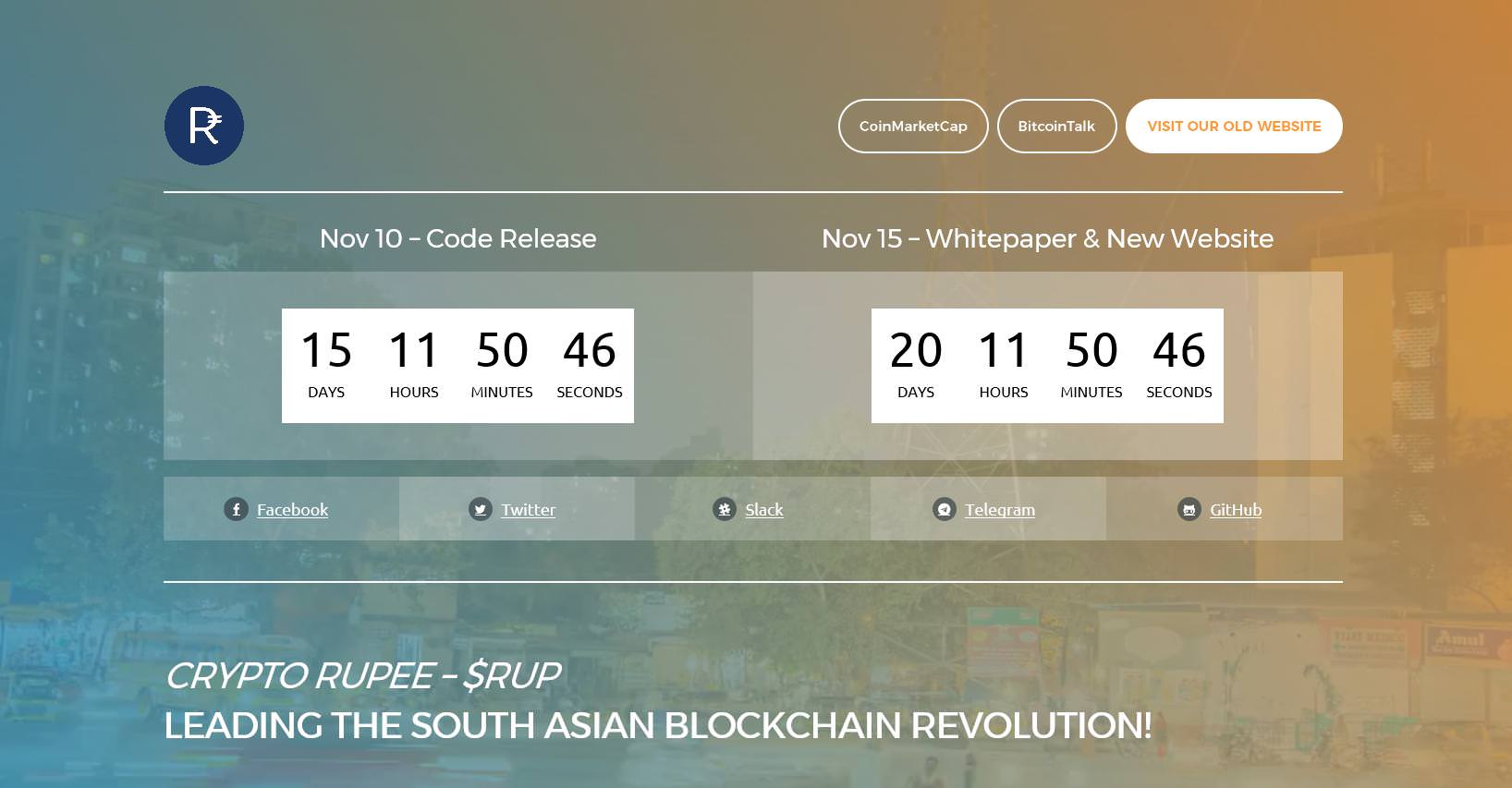Click the Twitter bird icon

481,509
